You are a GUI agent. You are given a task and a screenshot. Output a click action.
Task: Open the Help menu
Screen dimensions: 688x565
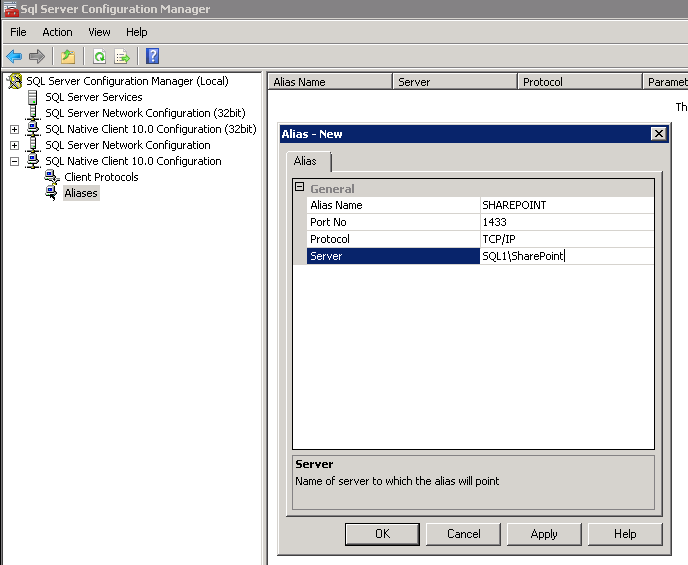(x=136, y=32)
